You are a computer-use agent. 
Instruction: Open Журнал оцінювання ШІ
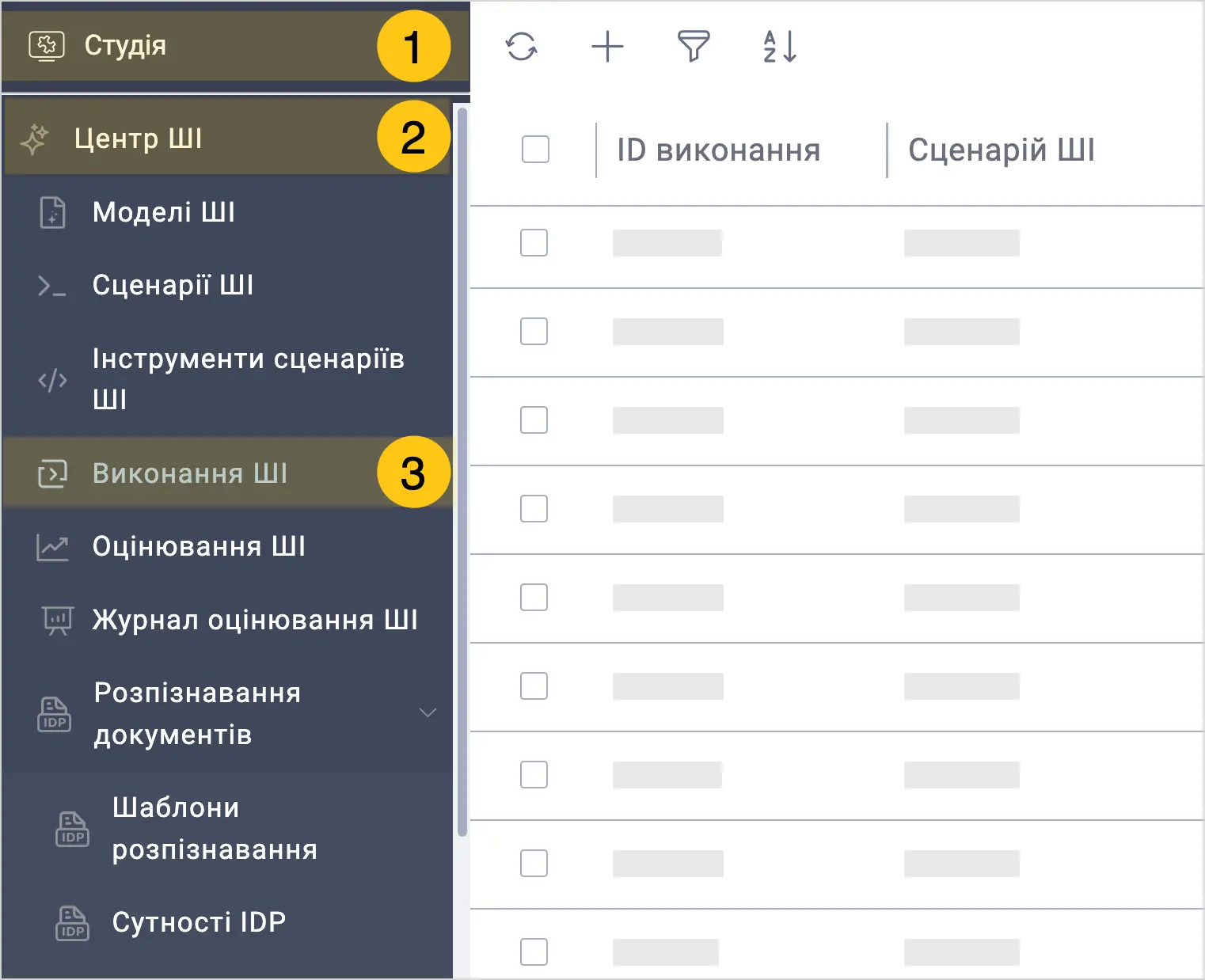[x=228, y=620]
